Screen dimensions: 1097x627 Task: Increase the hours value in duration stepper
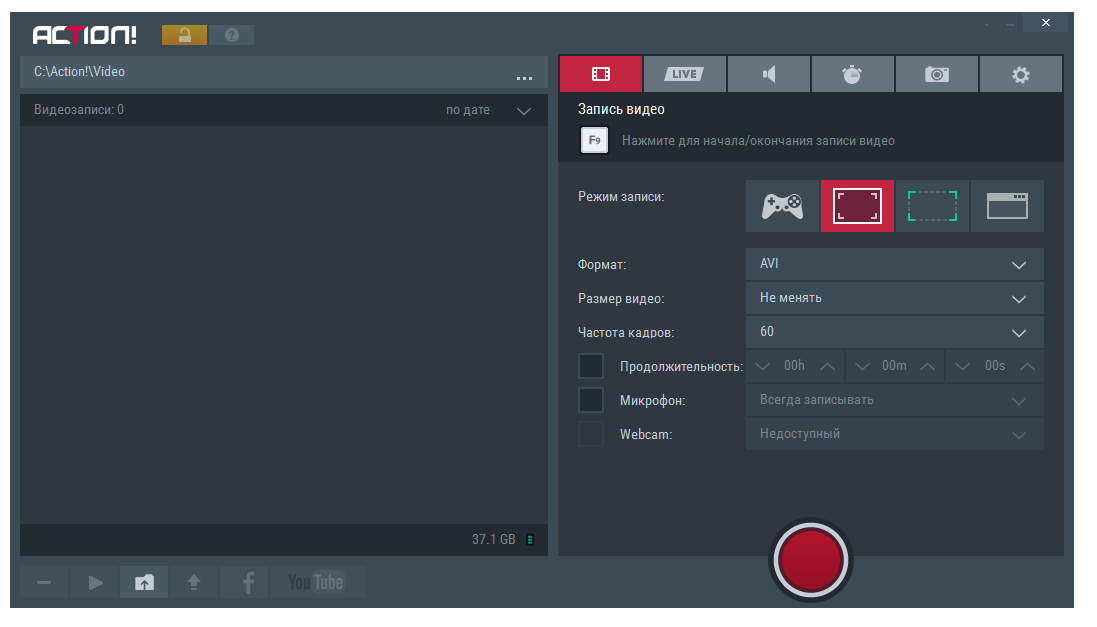click(x=827, y=366)
